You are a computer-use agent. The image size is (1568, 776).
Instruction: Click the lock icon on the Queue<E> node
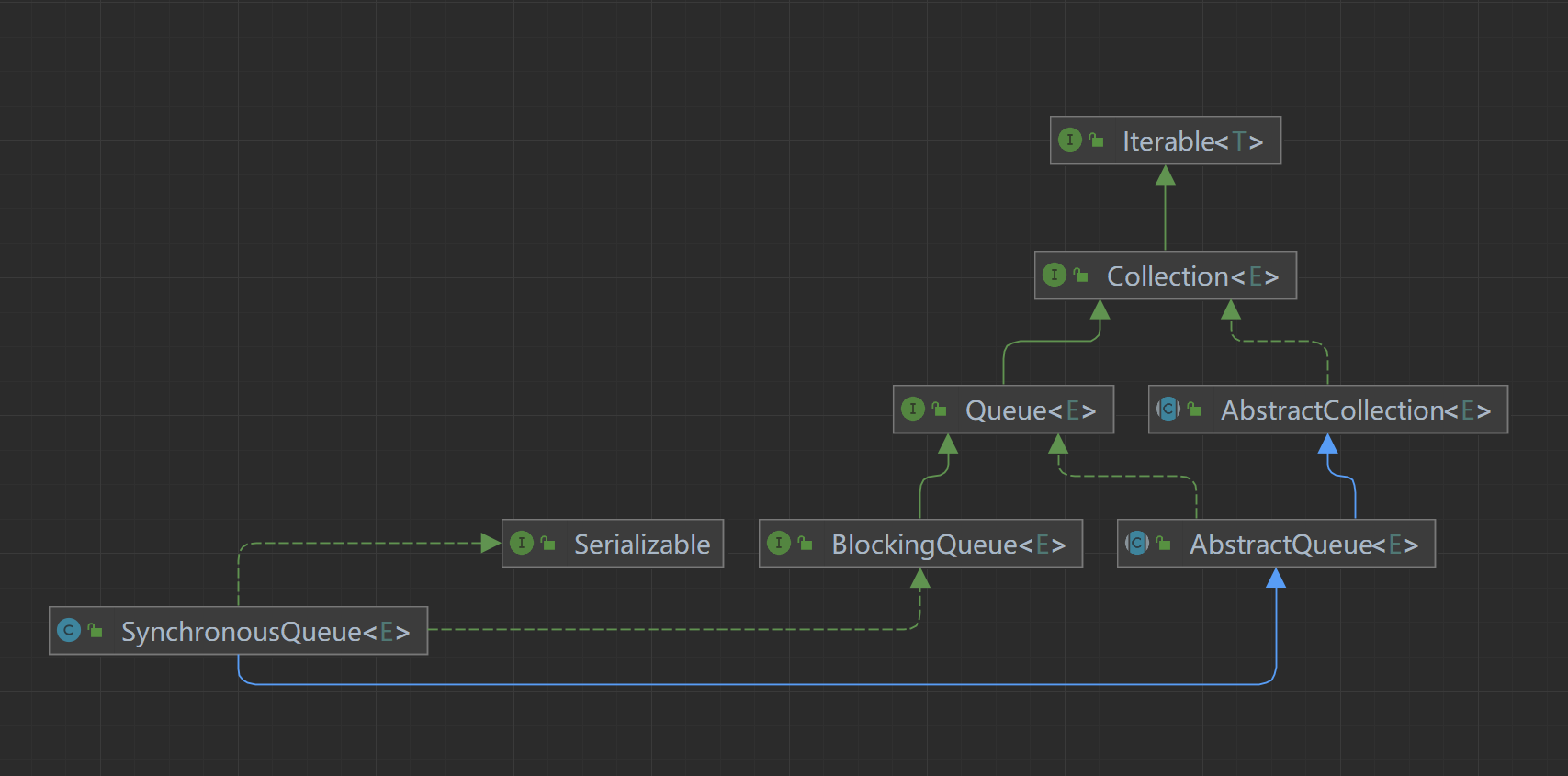[939, 410]
